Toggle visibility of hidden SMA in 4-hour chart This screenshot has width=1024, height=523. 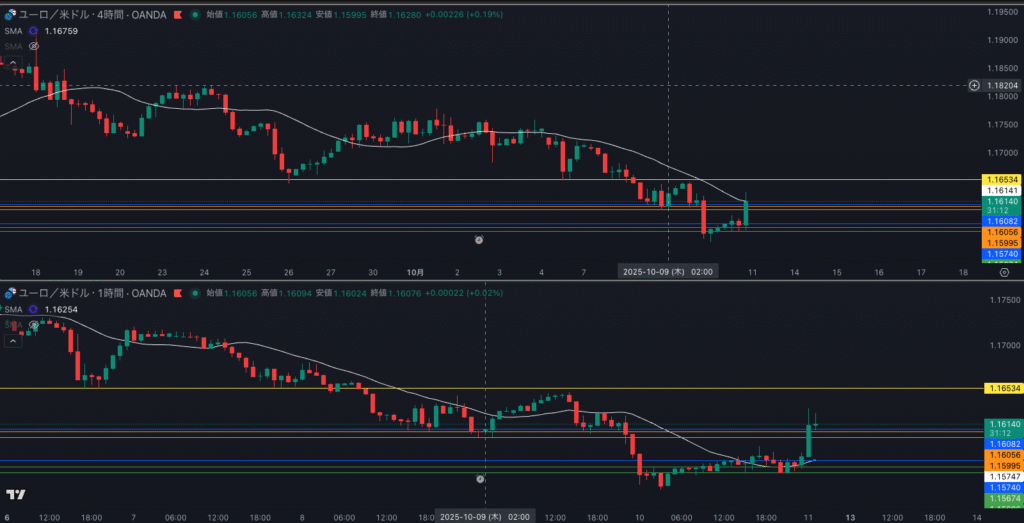34,46
